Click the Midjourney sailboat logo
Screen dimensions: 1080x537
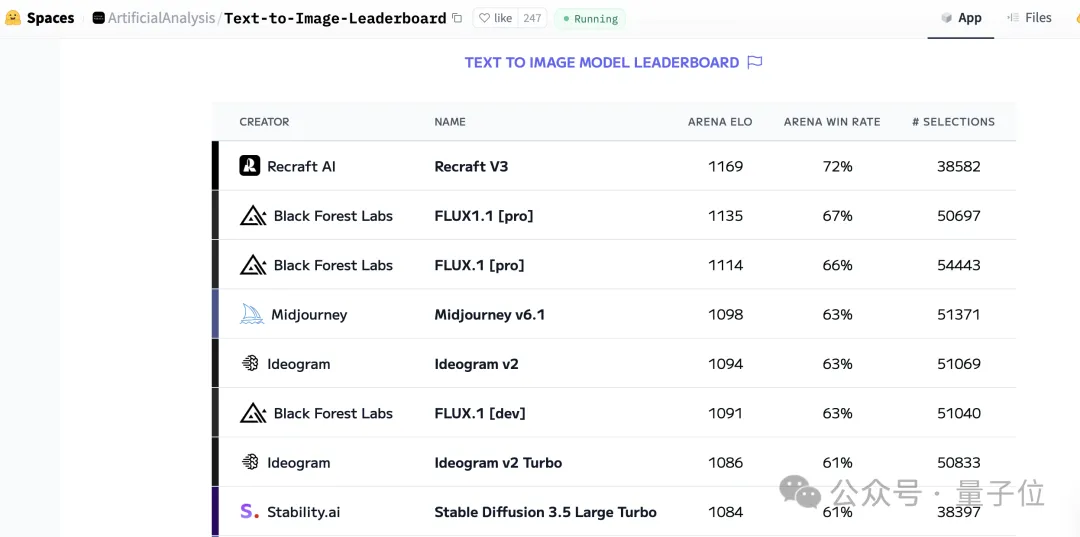[x=252, y=315]
